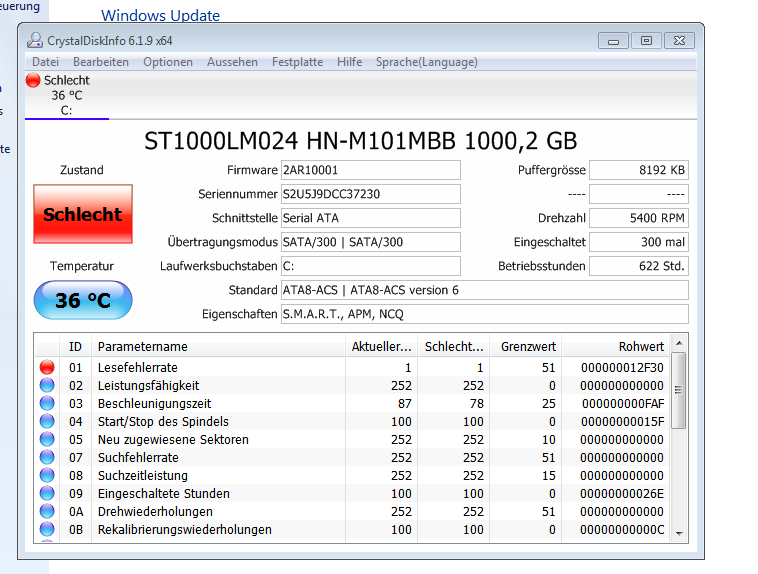Click the Schnittstelle field Serial ATA

[x=371, y=218]
